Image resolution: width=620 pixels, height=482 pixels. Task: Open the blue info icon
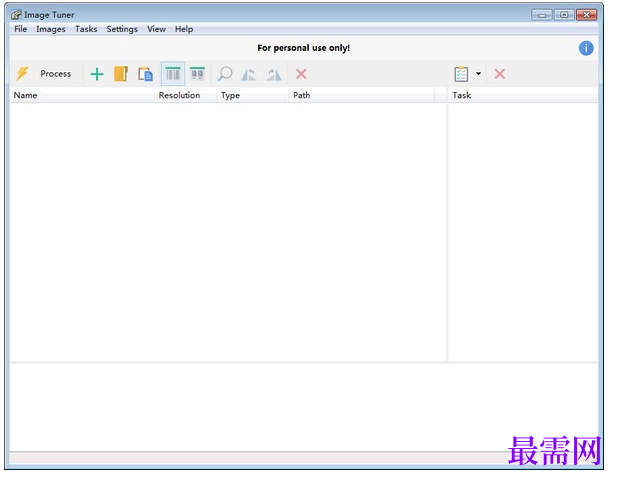[586, 48]
